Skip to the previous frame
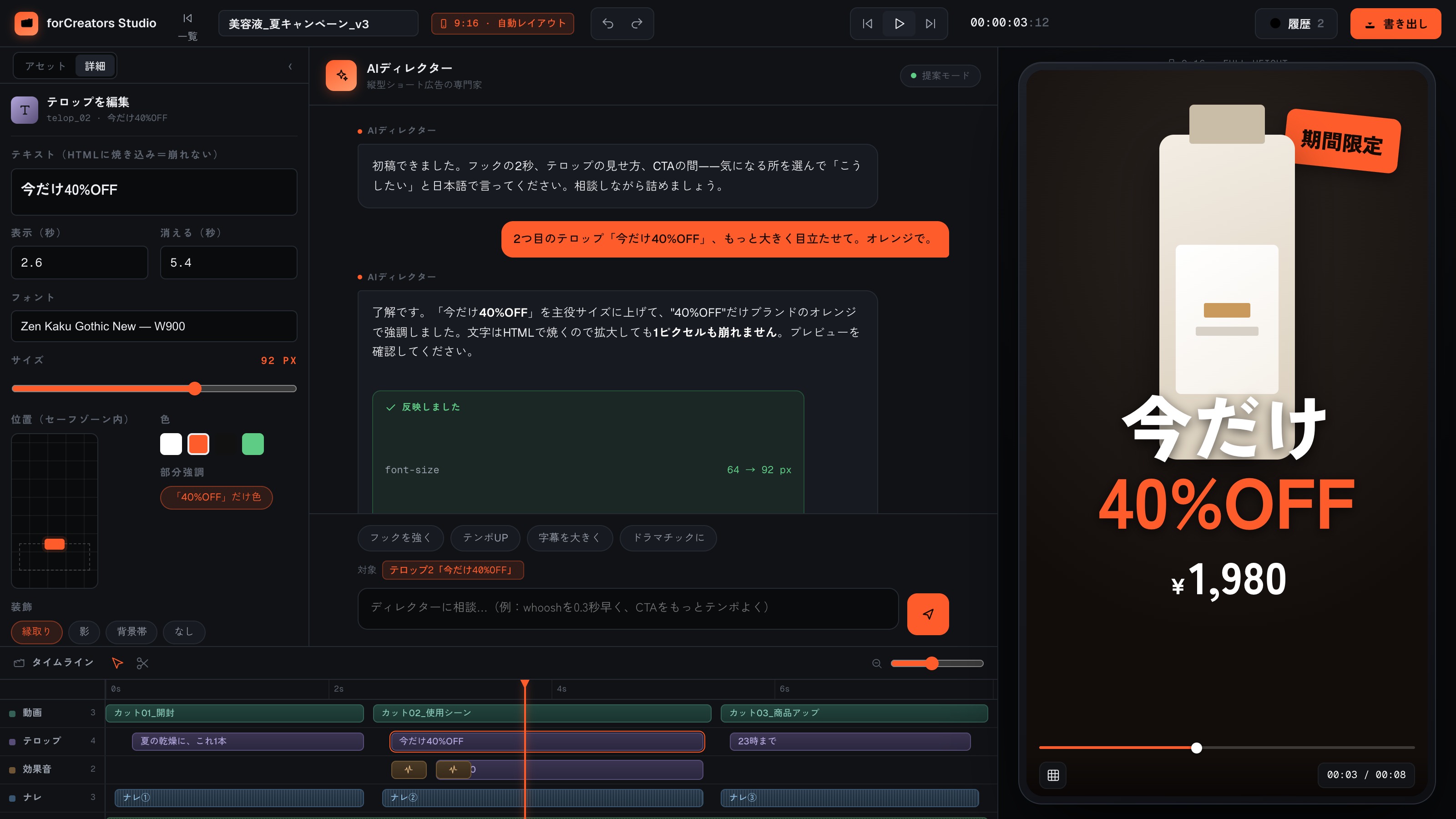Viewport: 1456px width, 819px height. 868,23
